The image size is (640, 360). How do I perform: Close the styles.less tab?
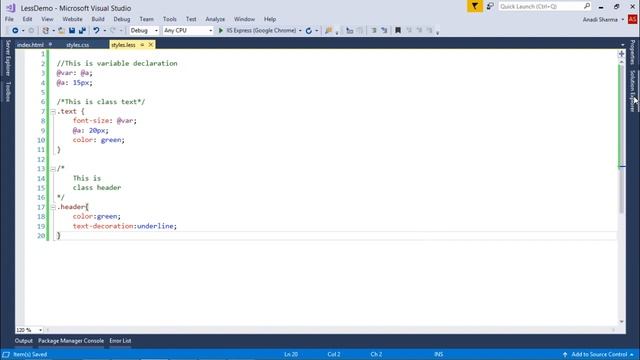151,44
